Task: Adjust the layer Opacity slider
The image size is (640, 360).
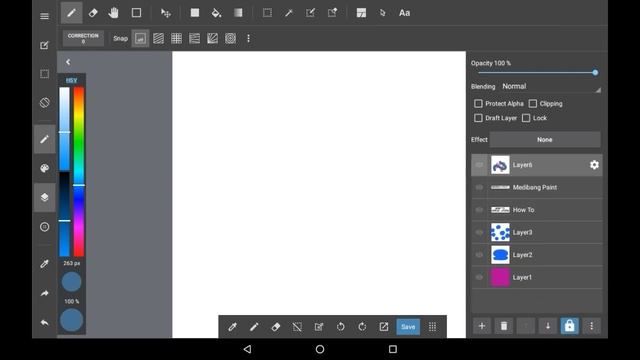Action: tap(536, 73)
